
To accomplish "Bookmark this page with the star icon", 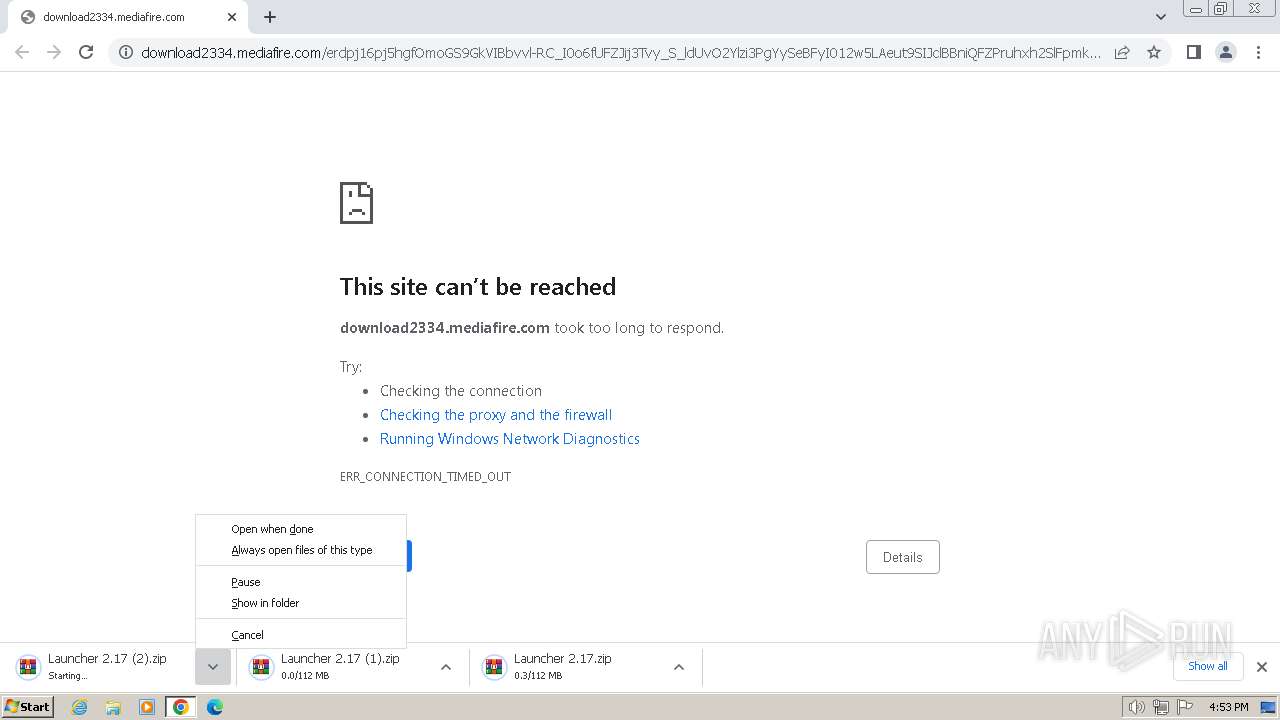I will (1154, 53).
